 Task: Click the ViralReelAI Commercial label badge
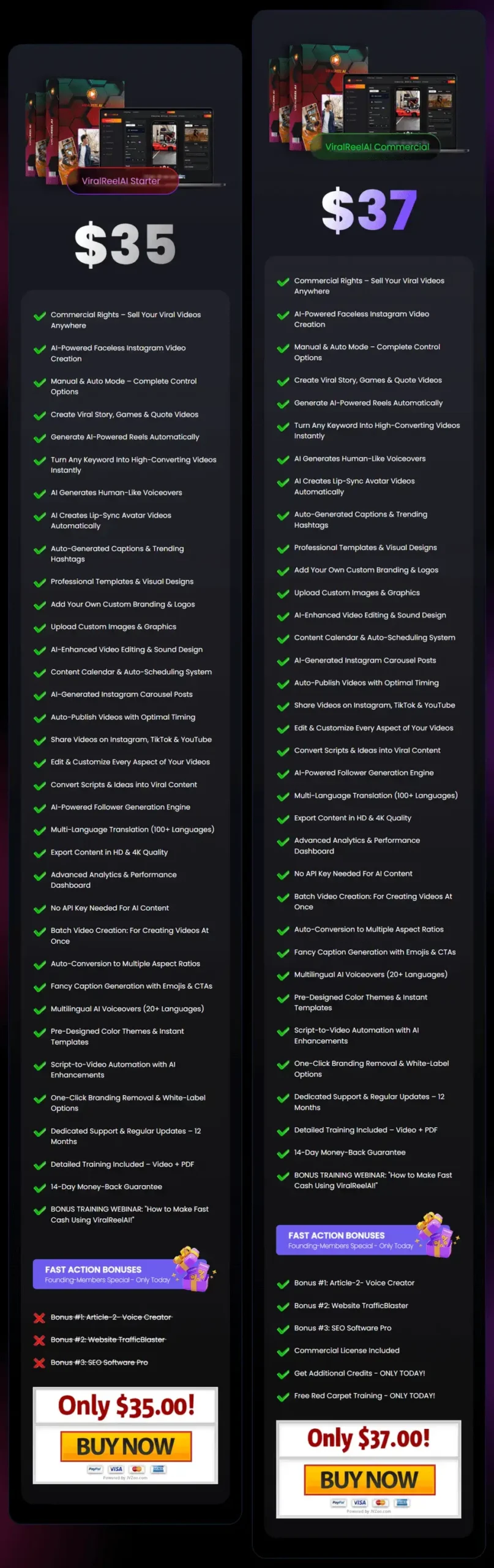(377, 147)
